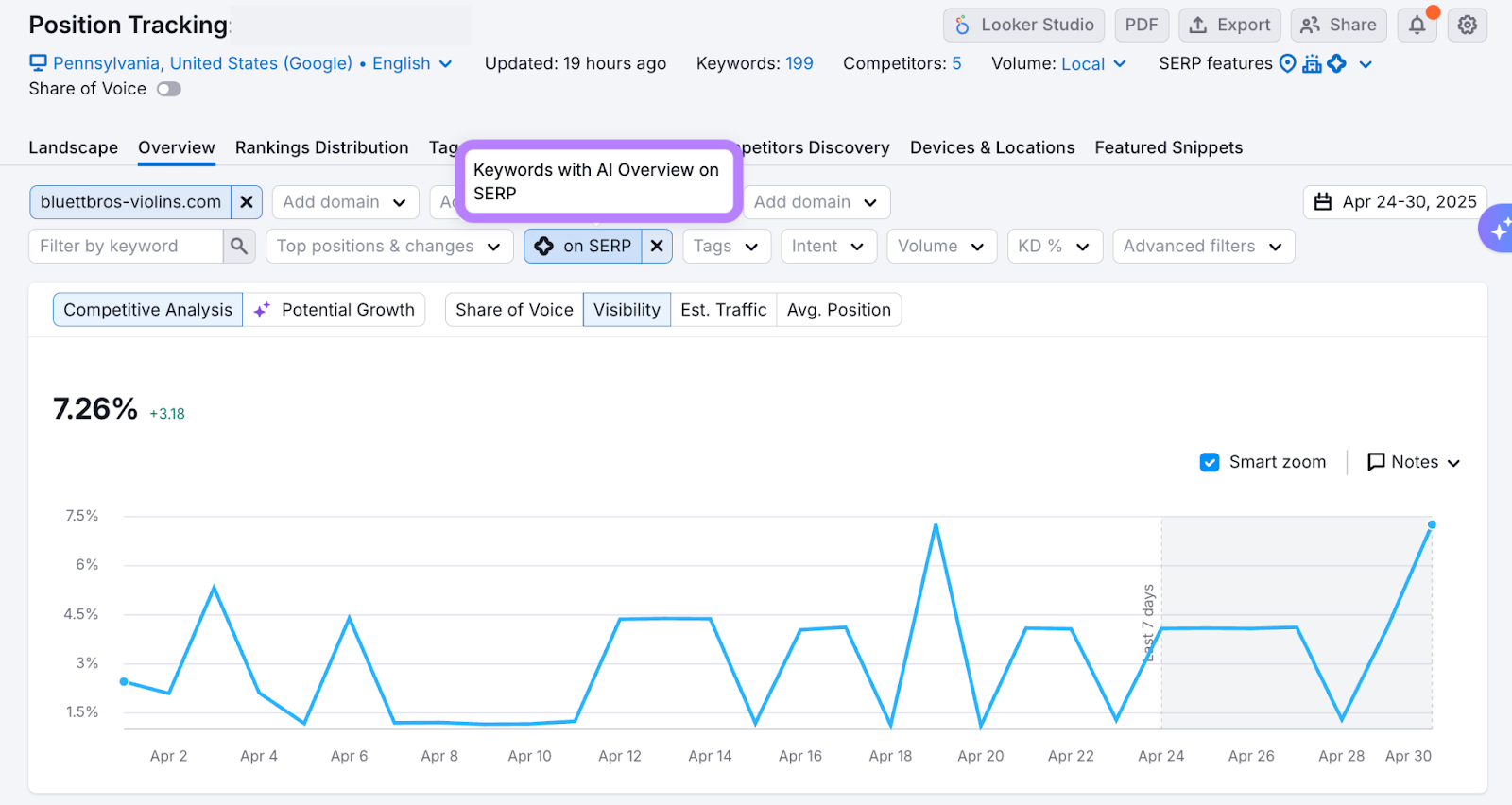Image resolution: width=1512 pixels, height=805 pixels.
Task: Switch to the Overview tab
Action: point(177,147)
